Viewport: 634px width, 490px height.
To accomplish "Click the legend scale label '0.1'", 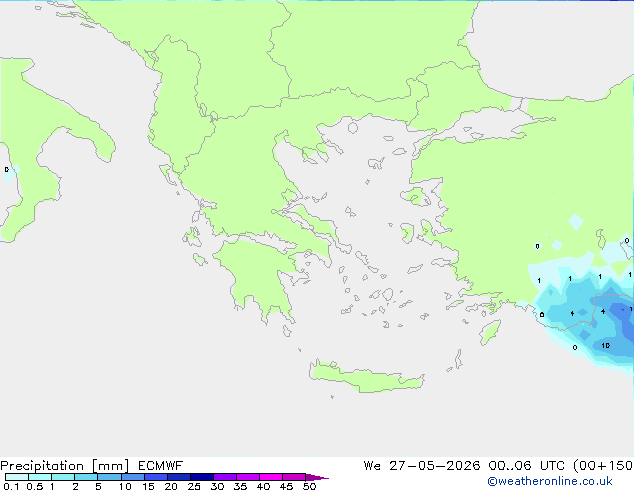I will pyautogui.click(x=11, y=486).
